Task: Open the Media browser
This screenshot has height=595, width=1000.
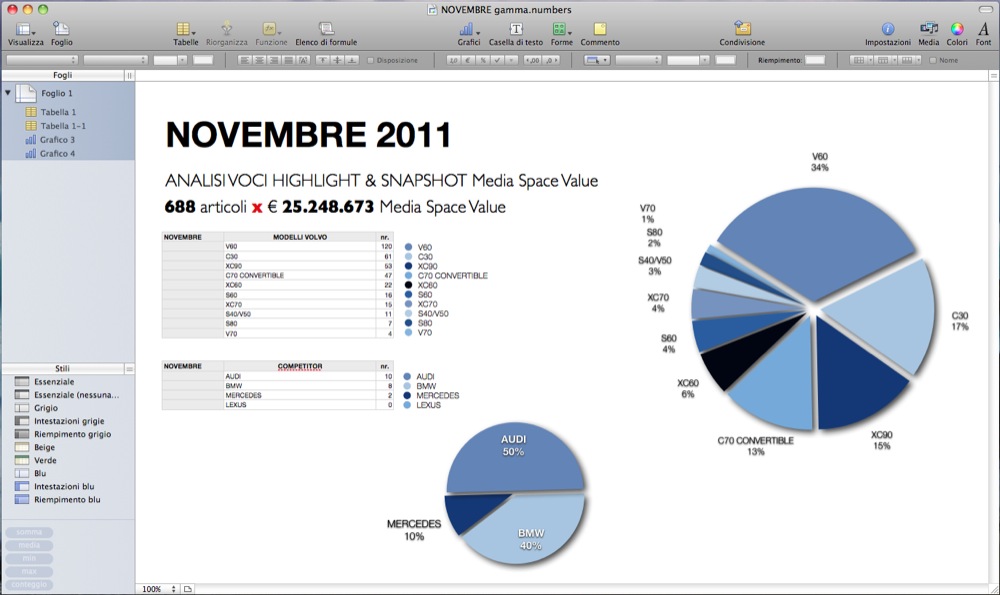Action: [928, 30]
